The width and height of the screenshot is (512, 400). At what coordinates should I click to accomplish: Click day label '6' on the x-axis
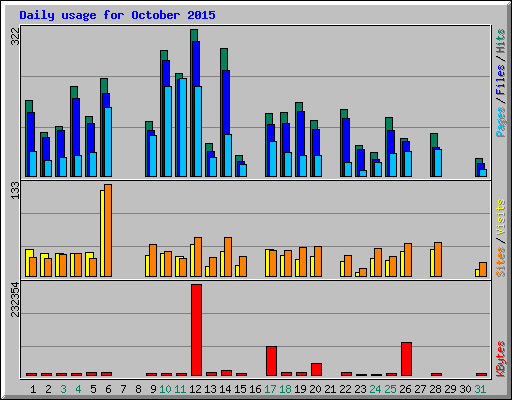(108, 389)
